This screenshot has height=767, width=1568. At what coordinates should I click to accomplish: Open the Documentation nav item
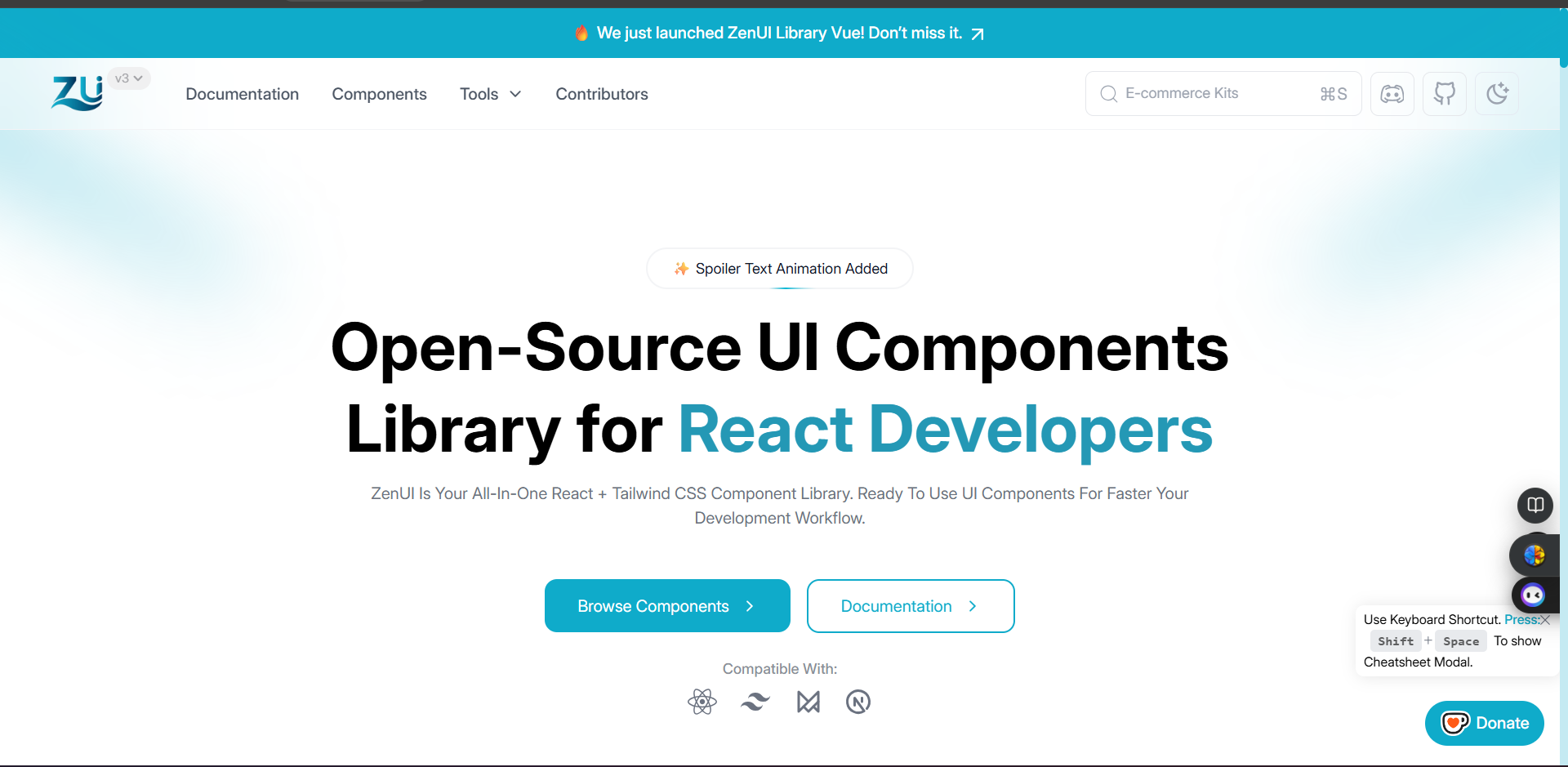point(242,94)
